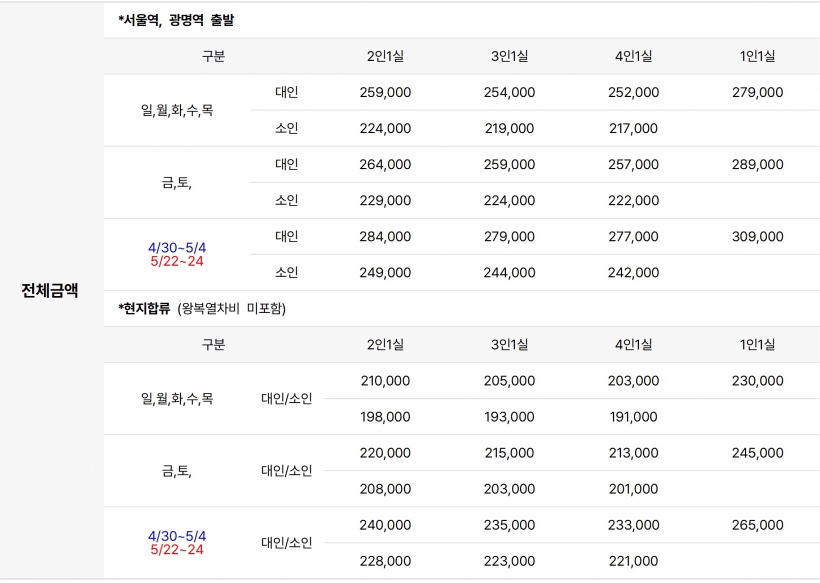The width and height of the screenshot is (820, 583).
Task: Select the 284,000 price cell
Action: [x=385, y=236]
